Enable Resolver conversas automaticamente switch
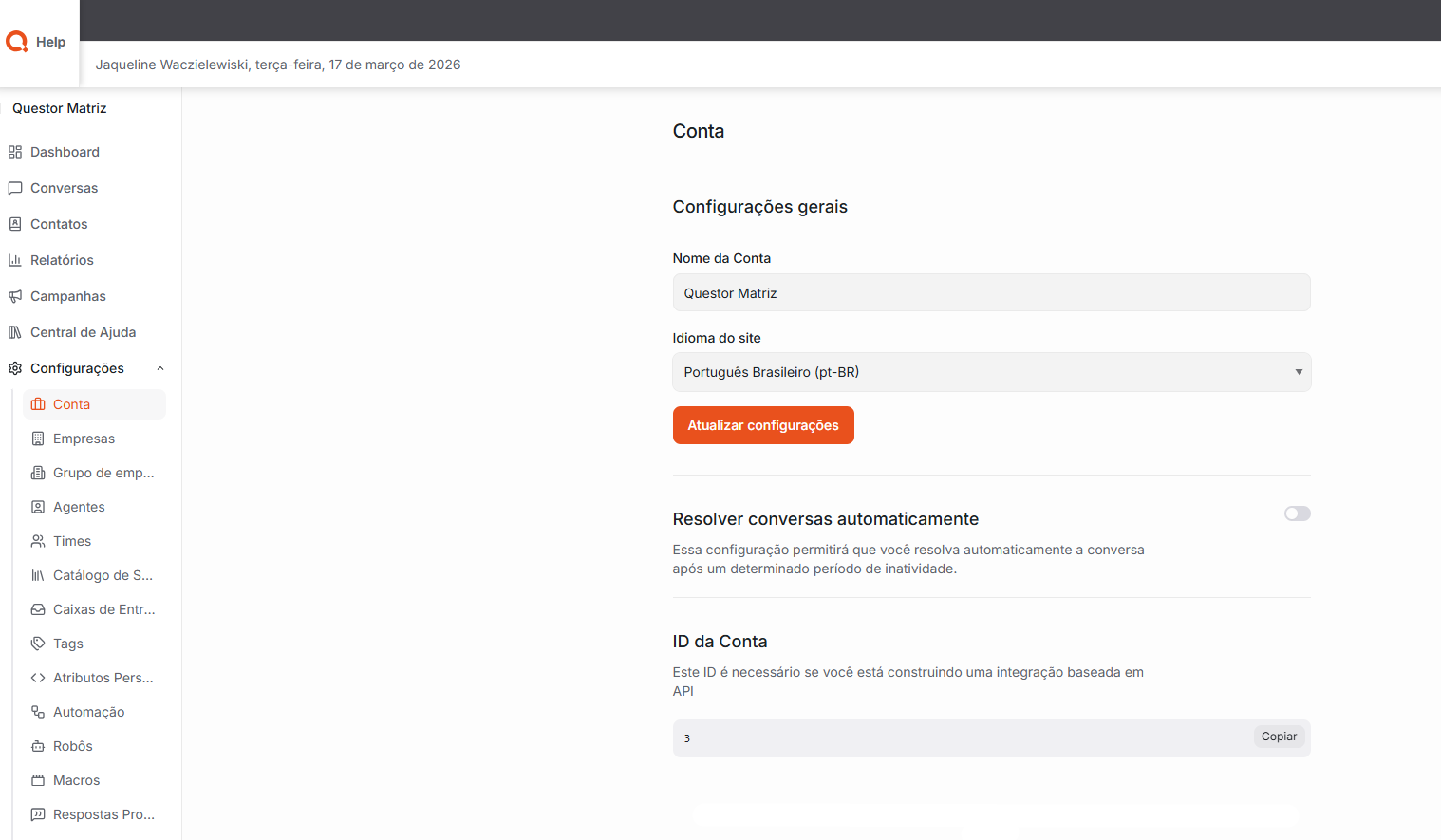This screenshot has height=840, width=1441. click(x=1297, y=513)
